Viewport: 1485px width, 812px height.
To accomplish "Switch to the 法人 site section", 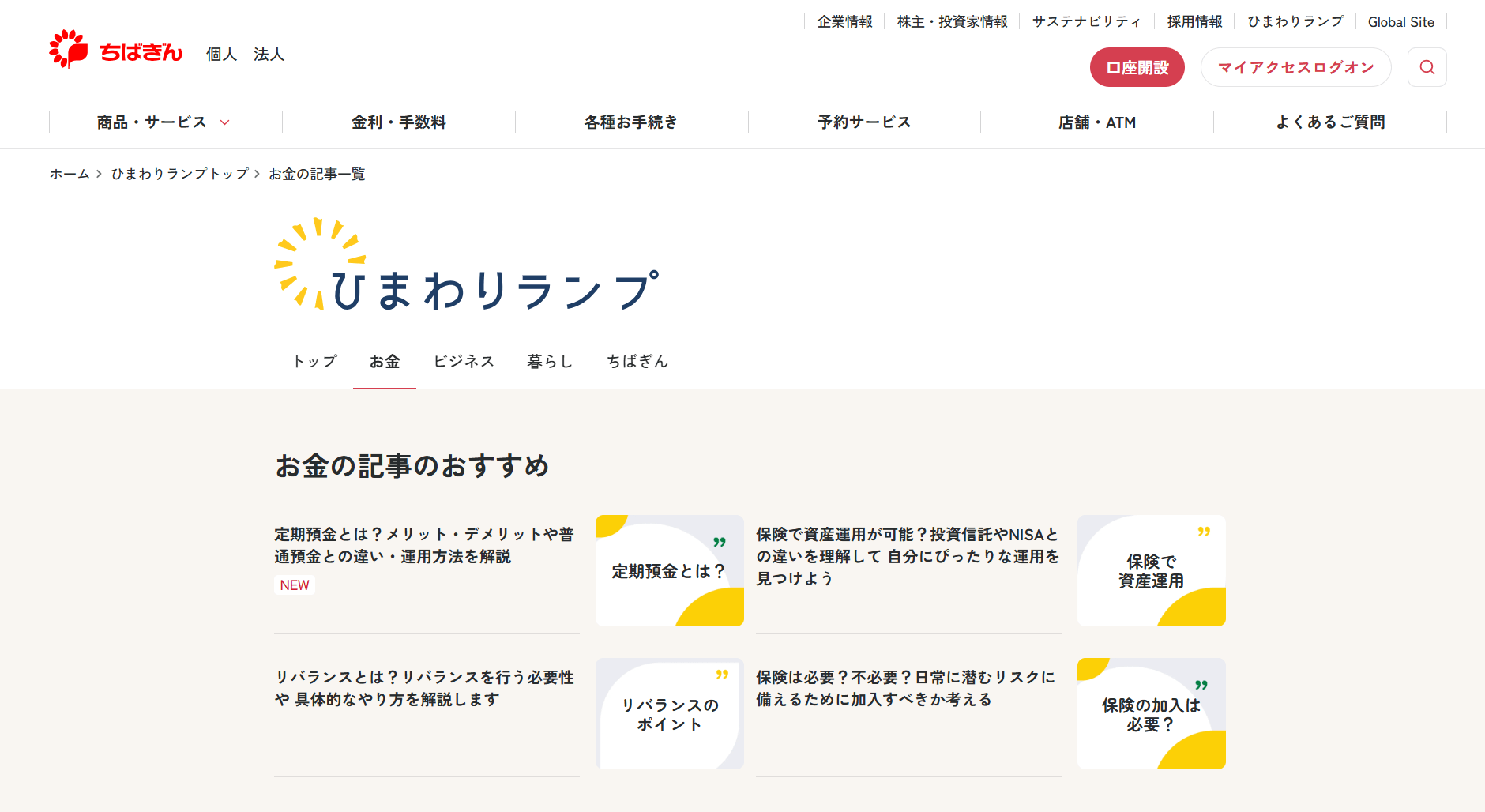I will pos(269,55).
